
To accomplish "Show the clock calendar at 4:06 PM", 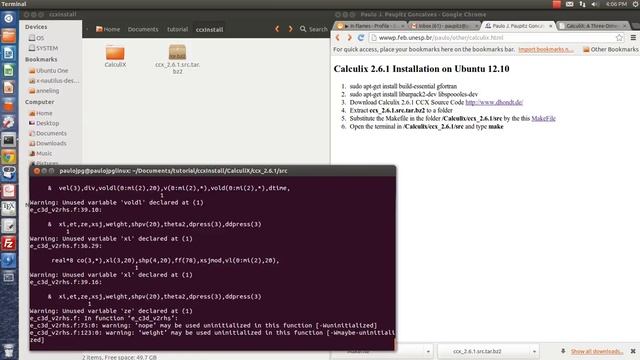I will pos(616,4).
